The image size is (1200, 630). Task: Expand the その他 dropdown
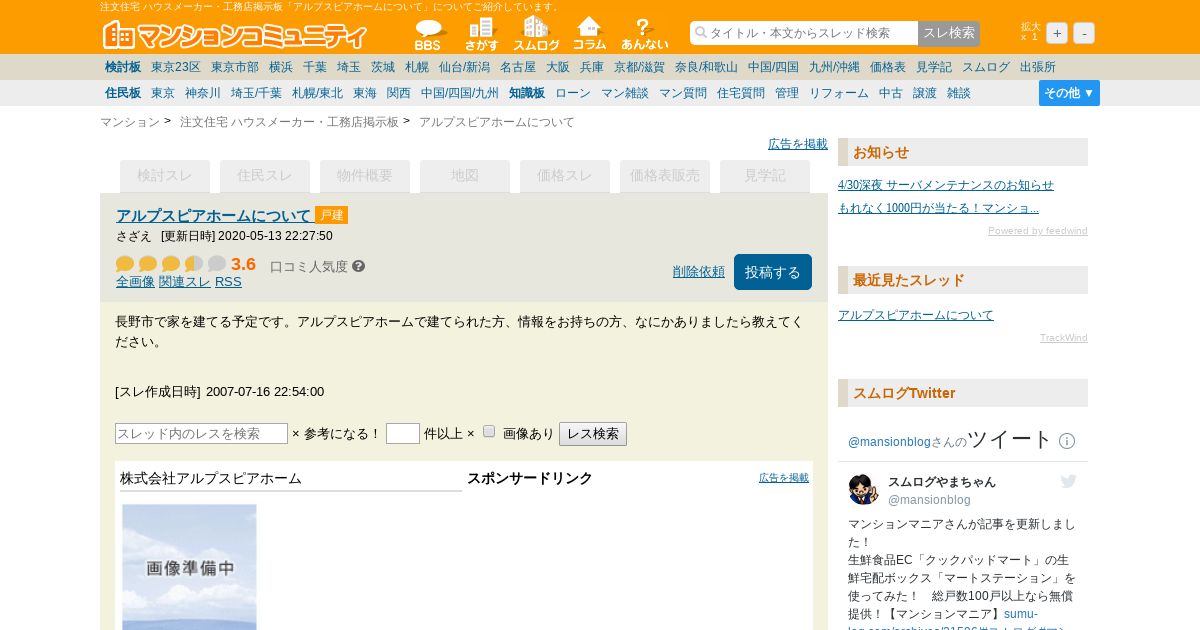pos(1069,93)
